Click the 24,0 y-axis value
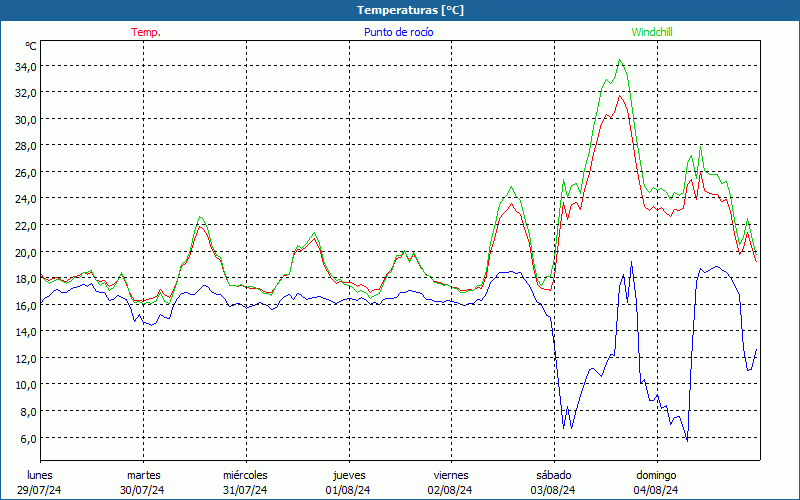Screen dimensions: 800x500 [x=25, y=199]
